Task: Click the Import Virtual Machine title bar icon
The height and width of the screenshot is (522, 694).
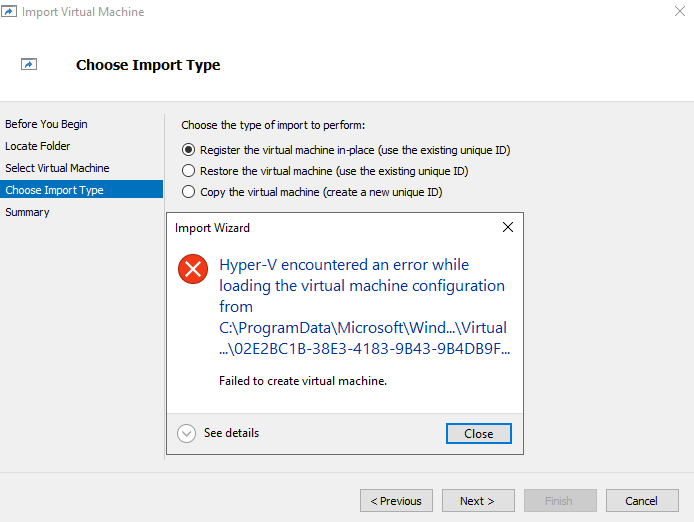Action: pos(10,12)
